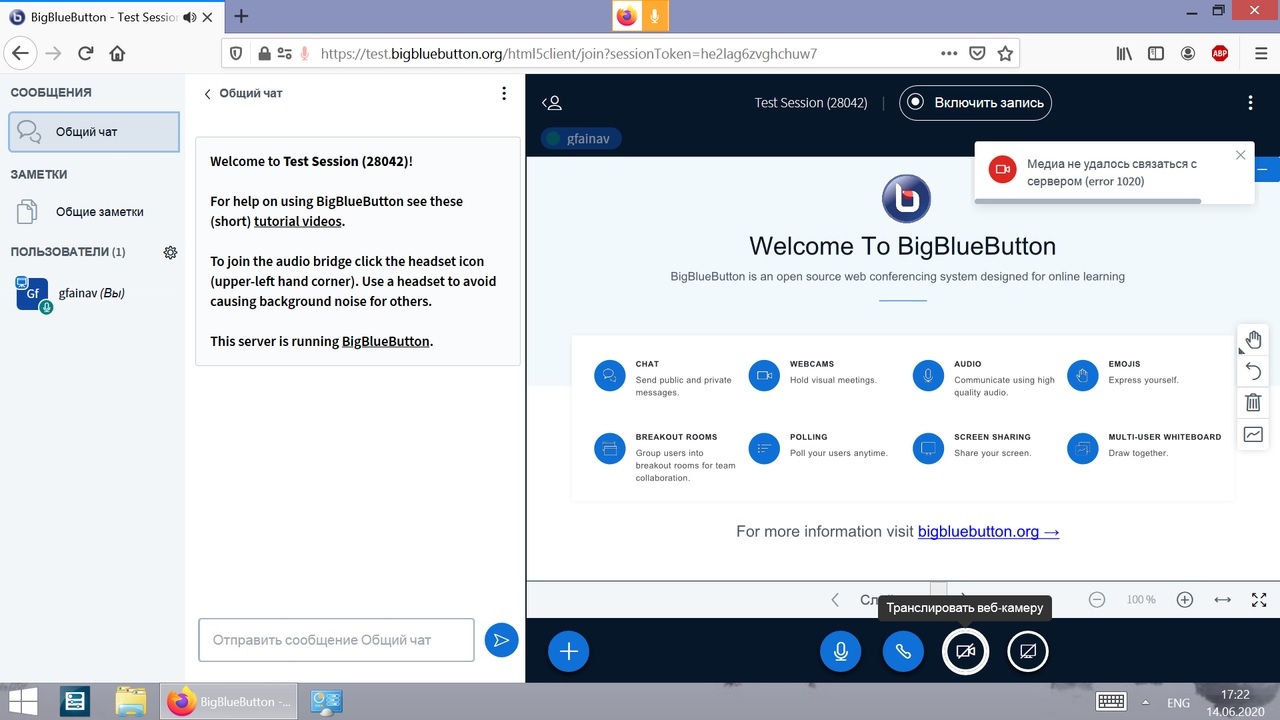
Task: Toggle the user list panel
Action: pos(552,103)
